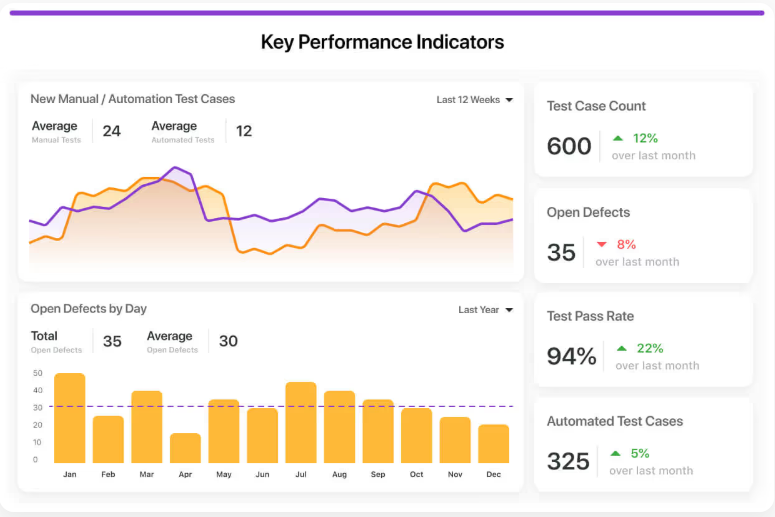
Task: Click the December bar in defects chart
Action: click(x=493, y=444)
